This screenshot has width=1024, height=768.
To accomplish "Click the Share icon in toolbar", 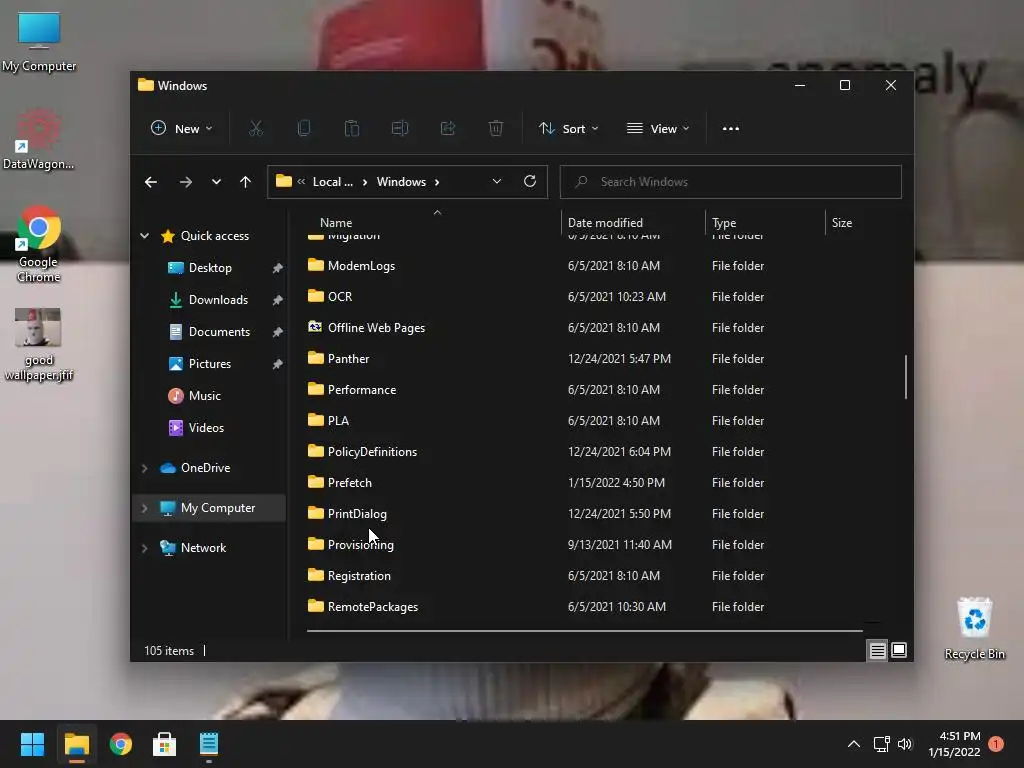I will 448,129.
